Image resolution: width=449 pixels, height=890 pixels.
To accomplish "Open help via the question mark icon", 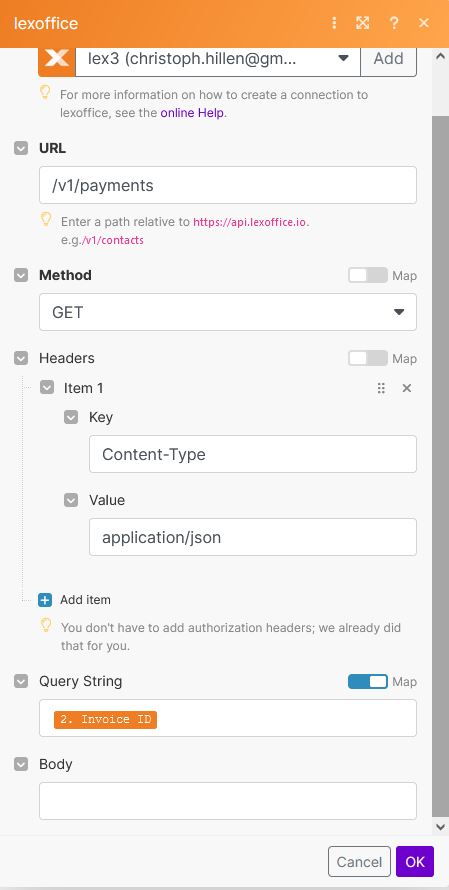I will [x=393, y=23].
